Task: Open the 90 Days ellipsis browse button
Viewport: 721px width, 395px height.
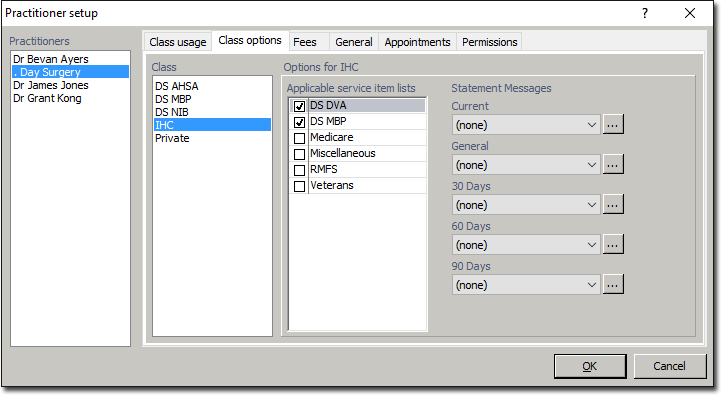Action: pyautogui.click(x=613, y=285)
